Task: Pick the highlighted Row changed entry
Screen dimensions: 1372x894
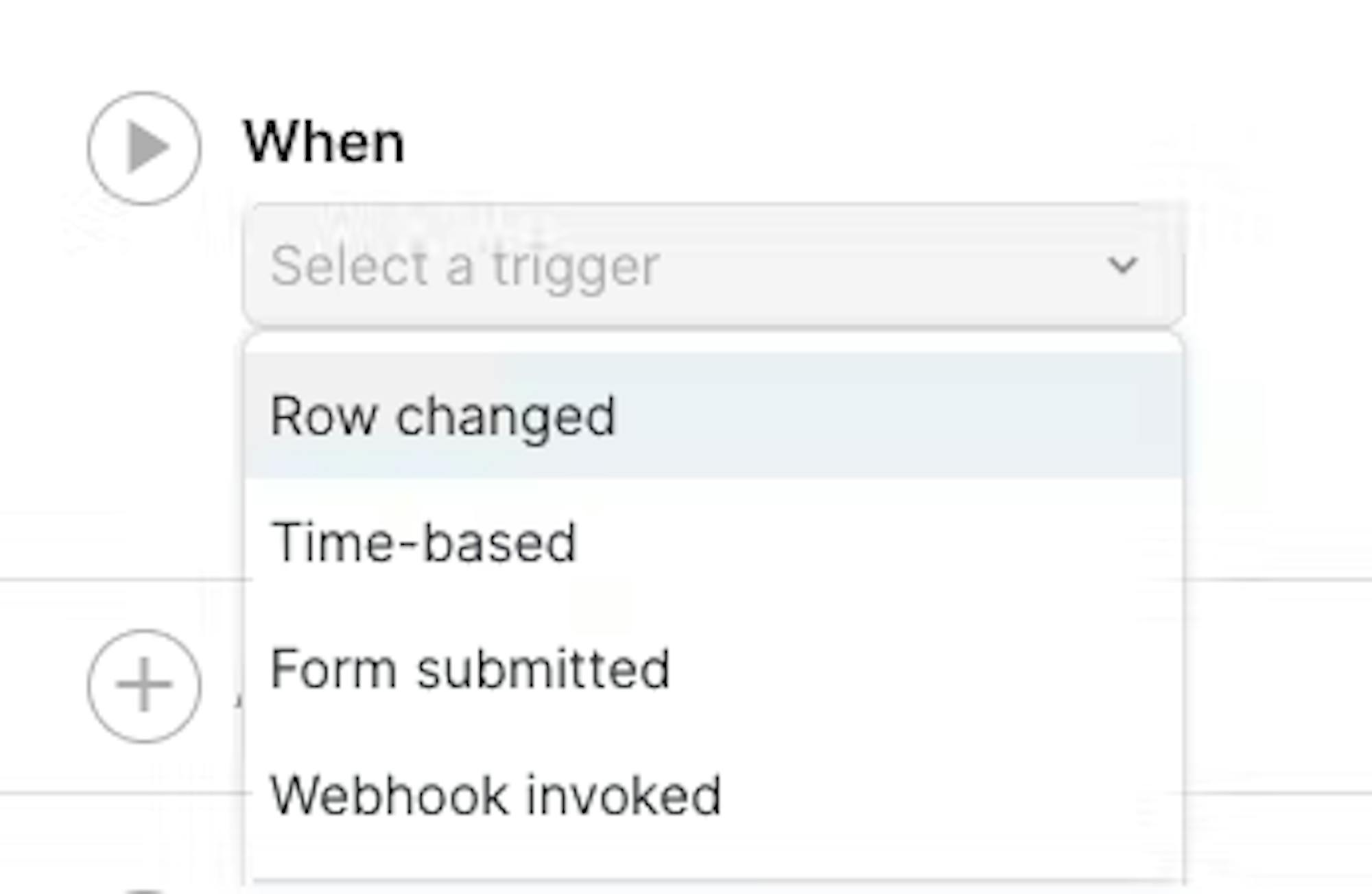Action: coord(713,416)
